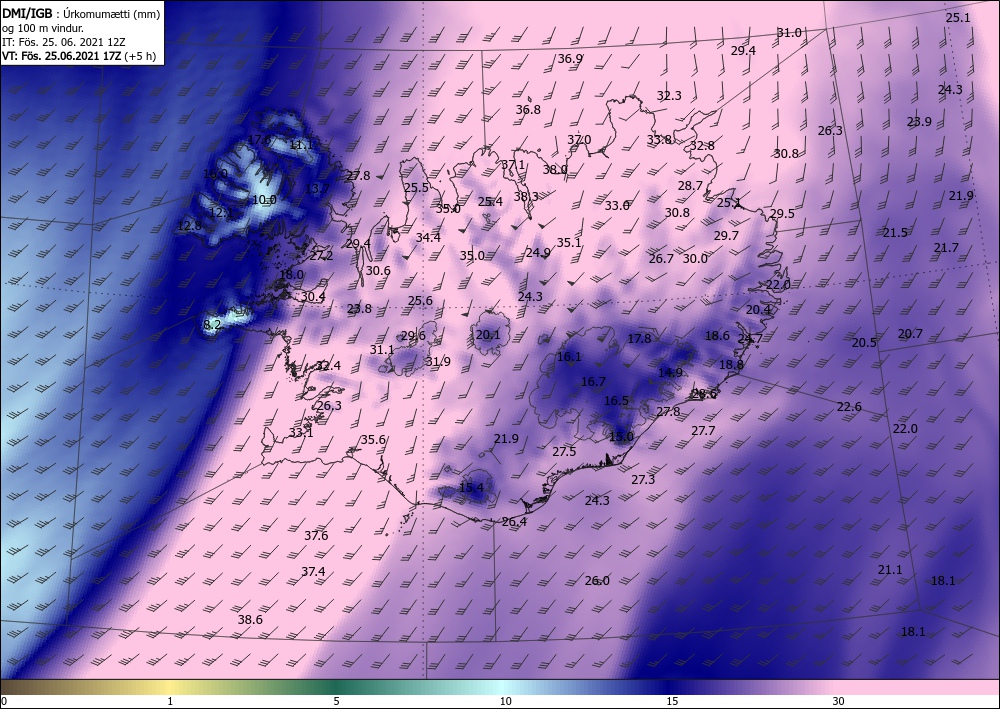This screenshot has width=1000, height=709.
Task: Click the 'og 100 m vindur.' subtitle
Action: pyautogui.click(x=43, y=28)
